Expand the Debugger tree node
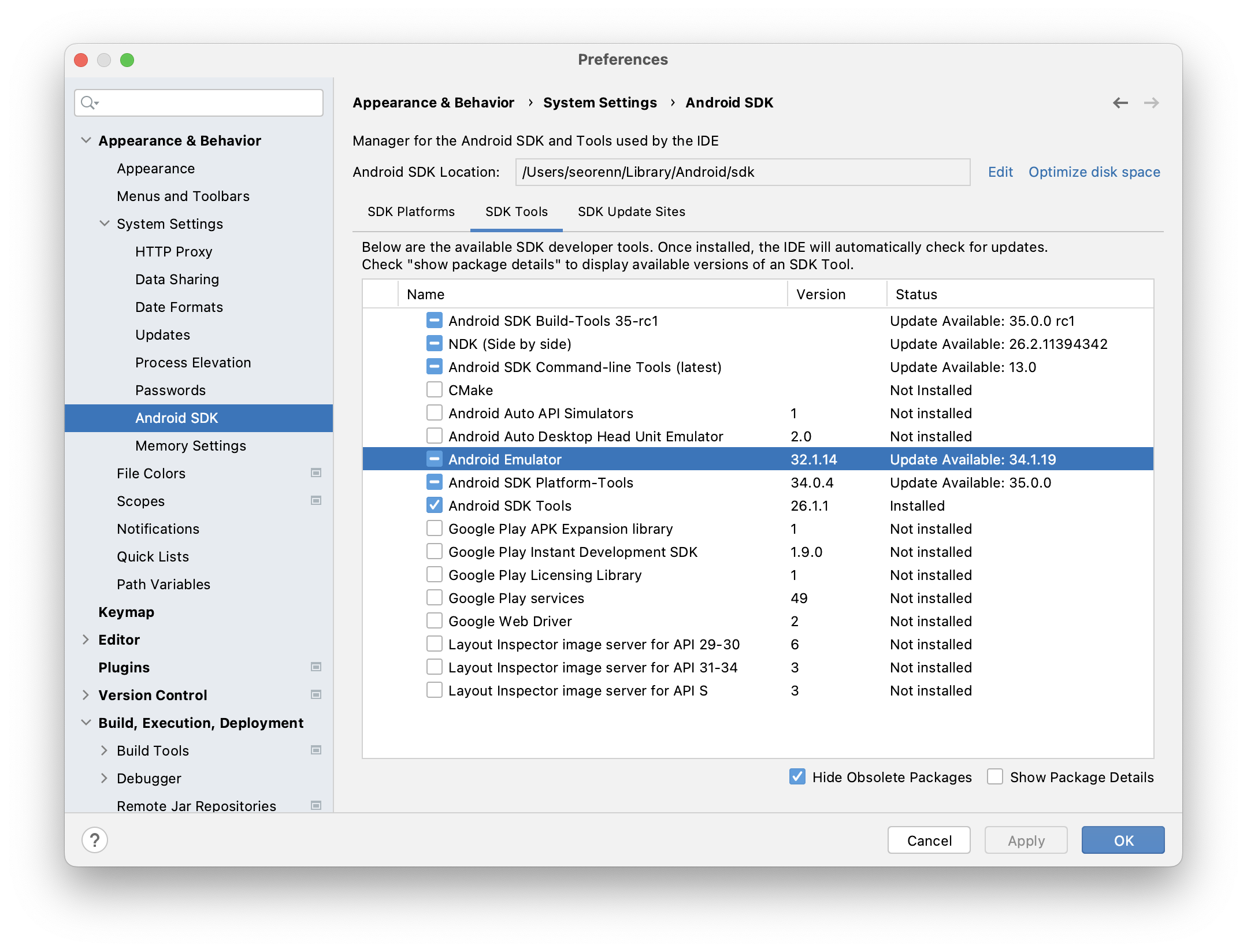 pyautogui.click(x=105, y=778)
